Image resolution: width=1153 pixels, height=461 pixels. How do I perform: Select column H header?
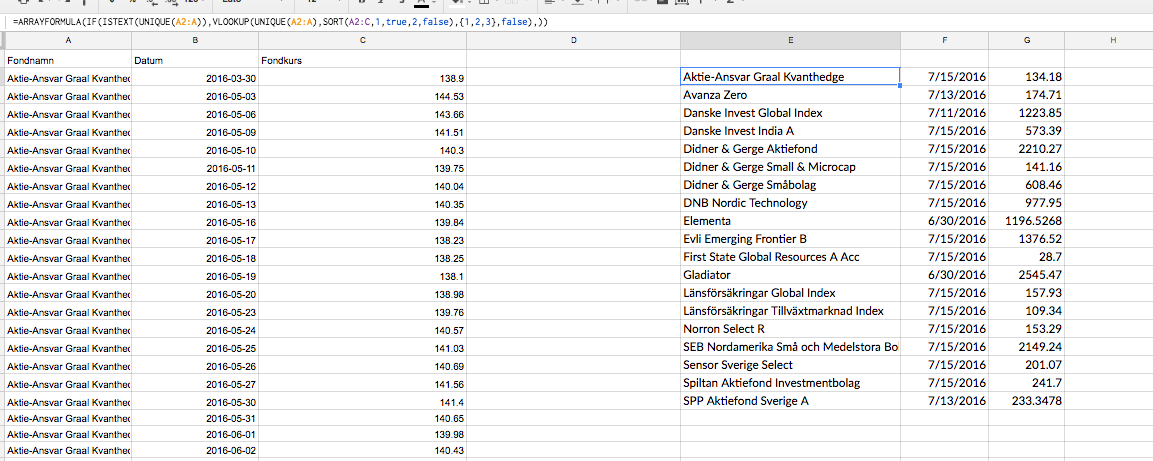[1113, 41]
